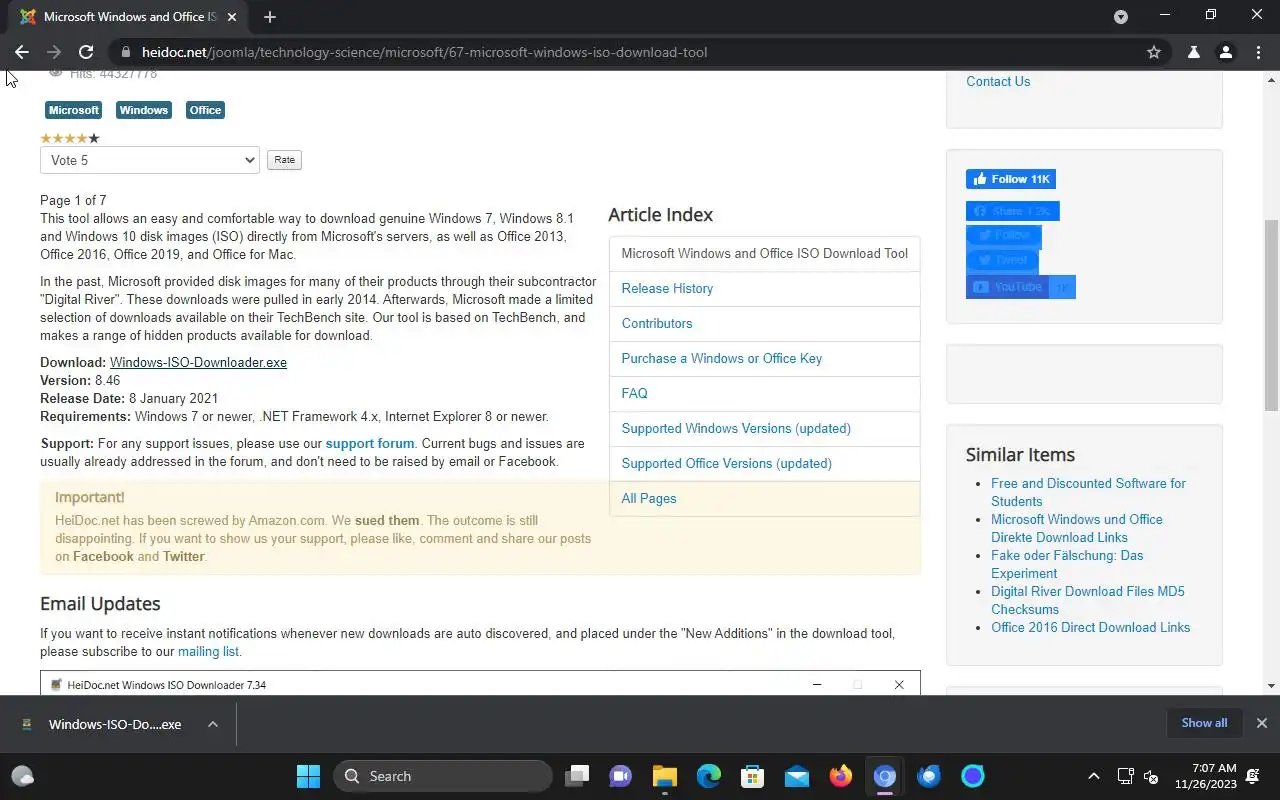The width and height of the screenshot is (1280, 800).
Task: Click the Tweet button
Action: coord(1002,260)
